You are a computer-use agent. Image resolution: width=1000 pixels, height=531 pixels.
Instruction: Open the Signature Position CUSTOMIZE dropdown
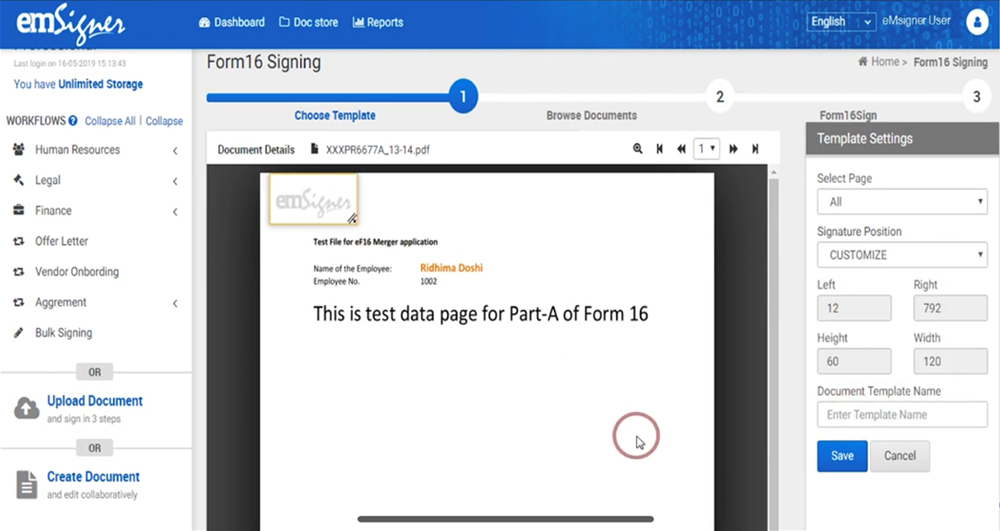pyautogui.click(x=902, y=255)
